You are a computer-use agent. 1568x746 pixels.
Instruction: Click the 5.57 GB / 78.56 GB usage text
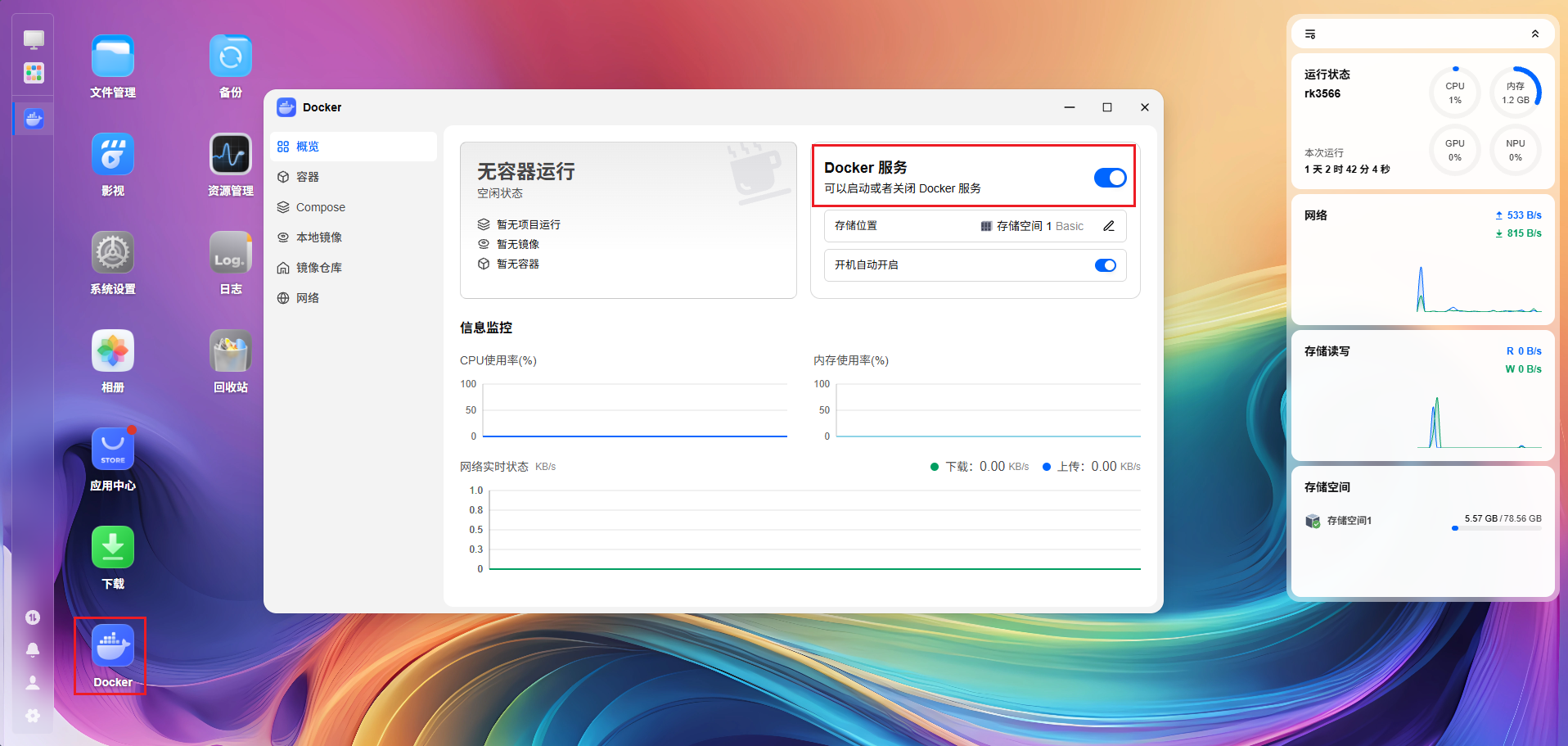point(1503,519)
